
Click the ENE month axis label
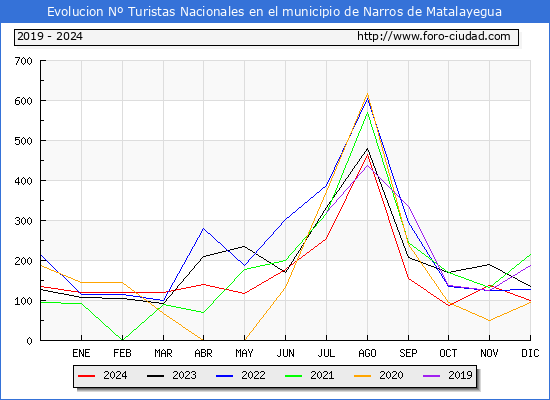[81, 353]
